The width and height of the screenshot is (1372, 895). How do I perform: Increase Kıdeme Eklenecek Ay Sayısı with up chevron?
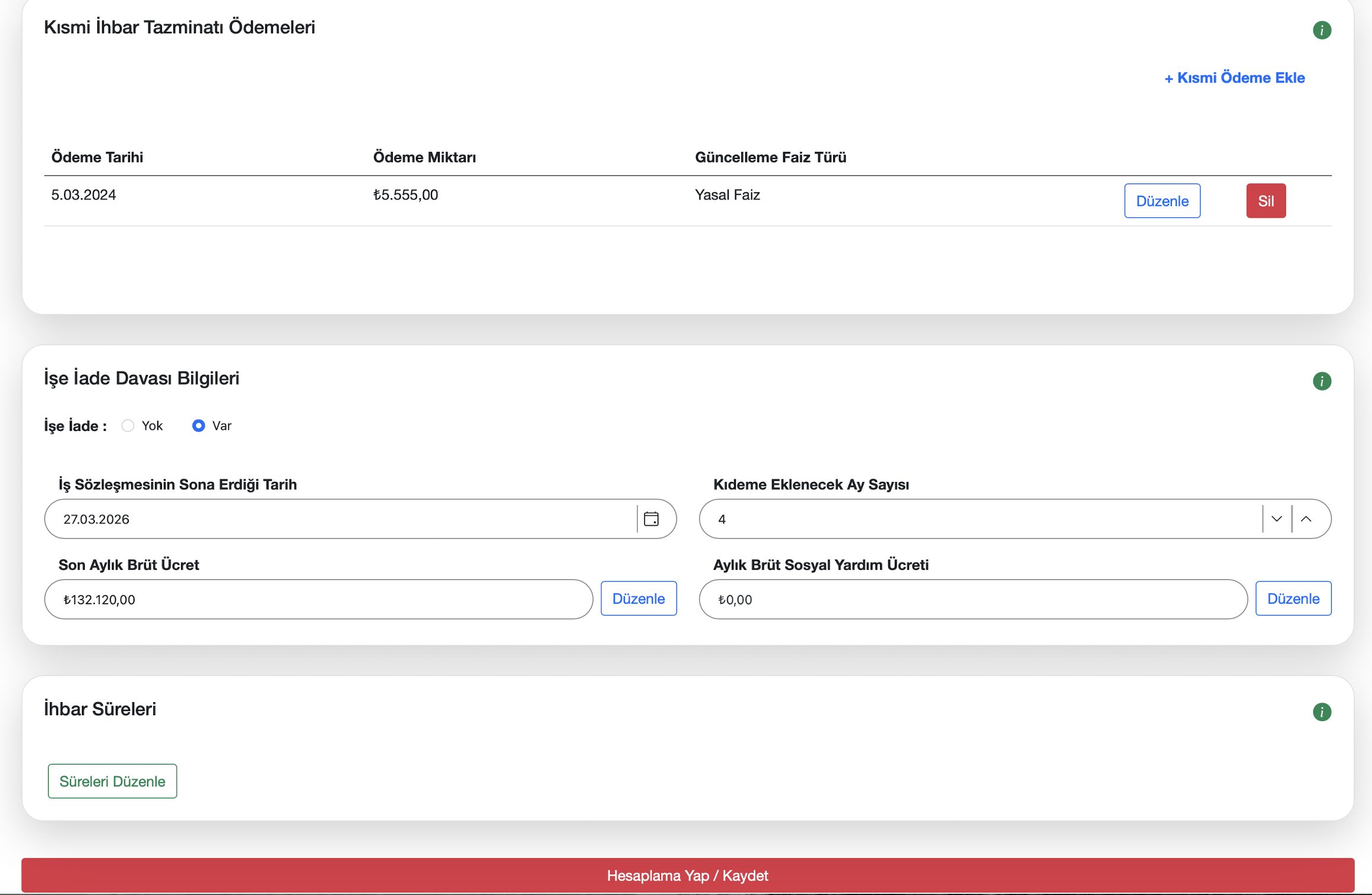point(1306,519)
